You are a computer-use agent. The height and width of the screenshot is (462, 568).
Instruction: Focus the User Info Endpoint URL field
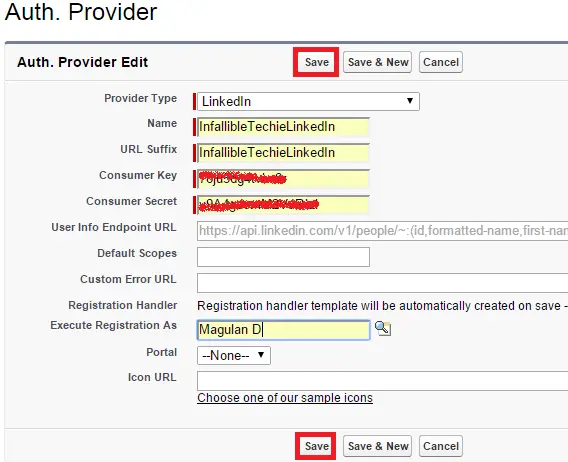pos(383,231)
